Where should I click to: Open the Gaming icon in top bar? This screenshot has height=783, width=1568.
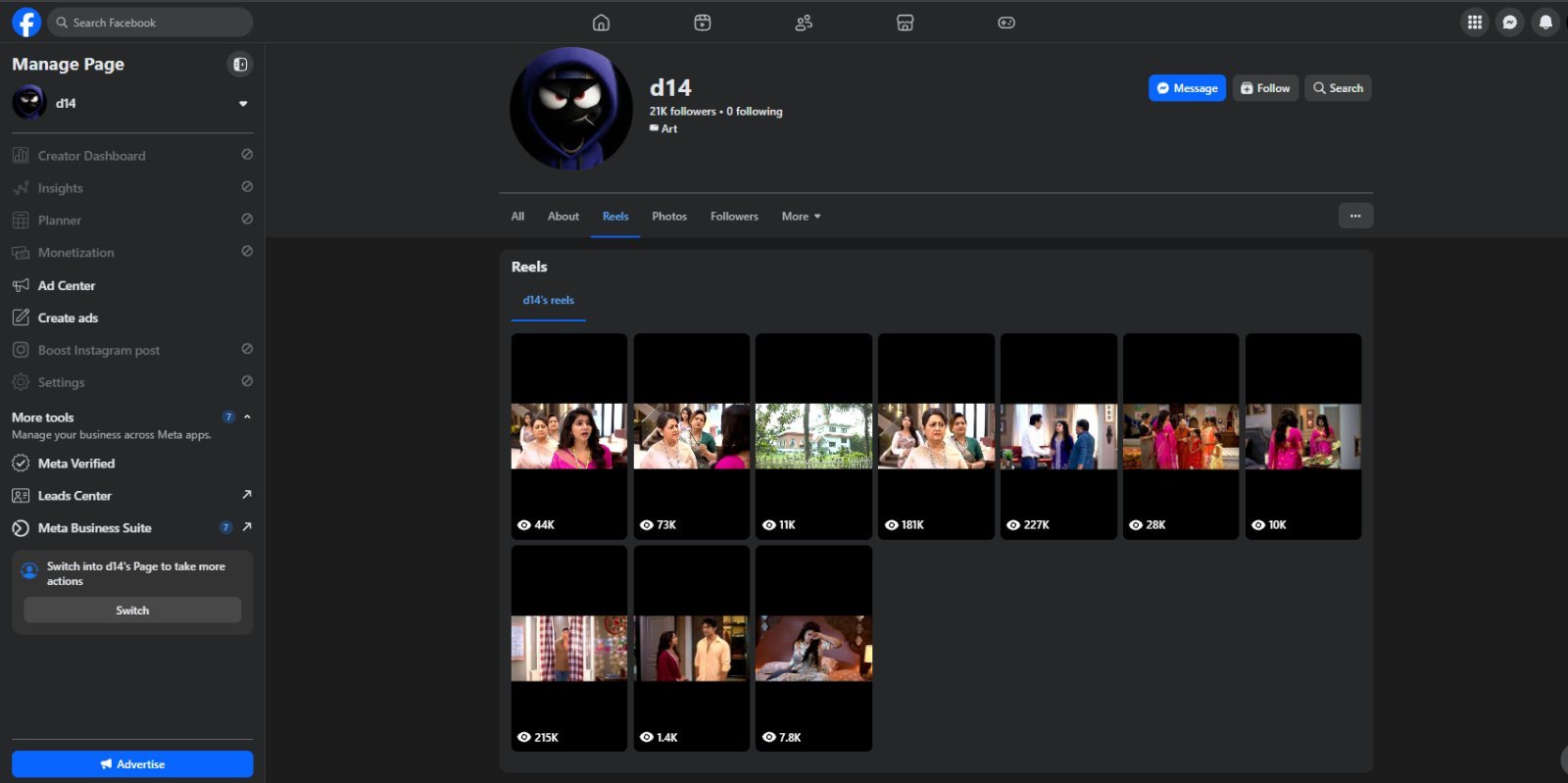[x=1006, y=23]
